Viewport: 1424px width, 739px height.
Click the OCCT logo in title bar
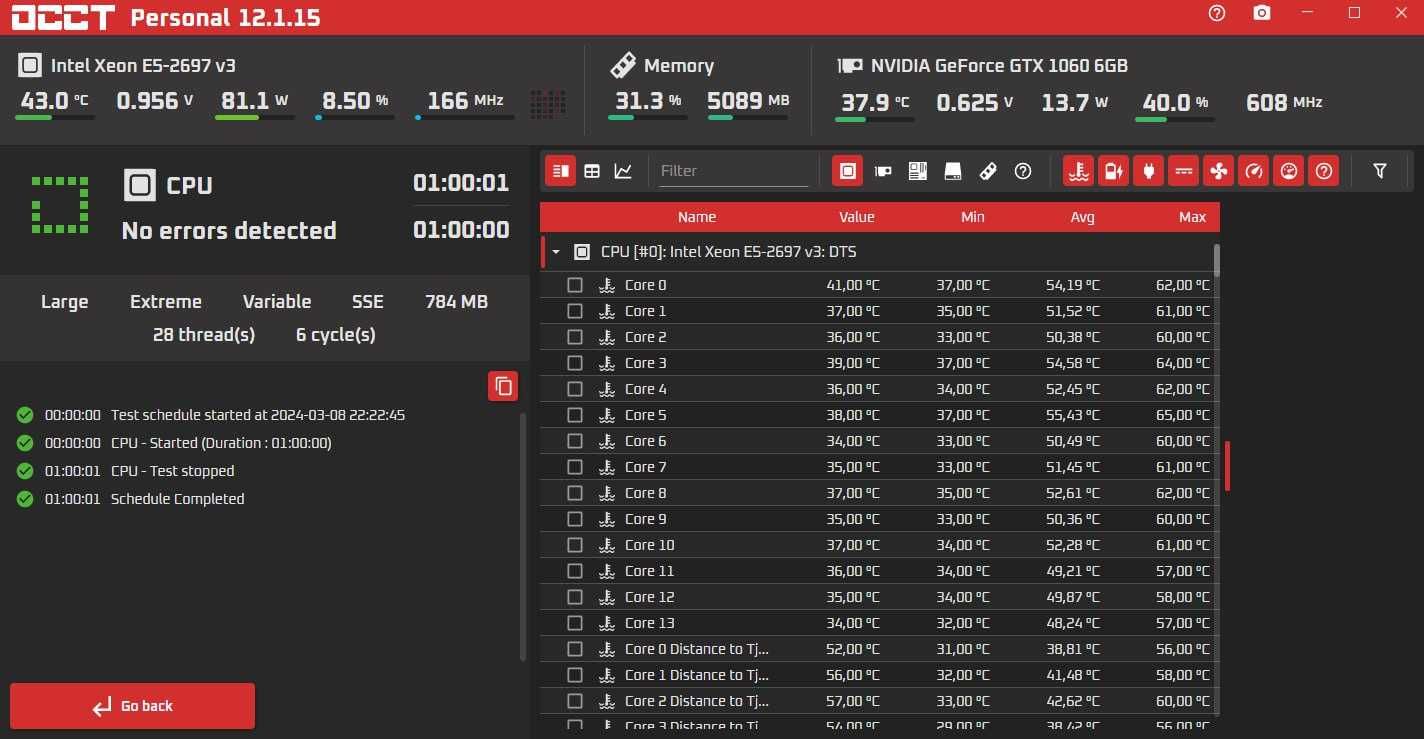[x=64, y=17]
